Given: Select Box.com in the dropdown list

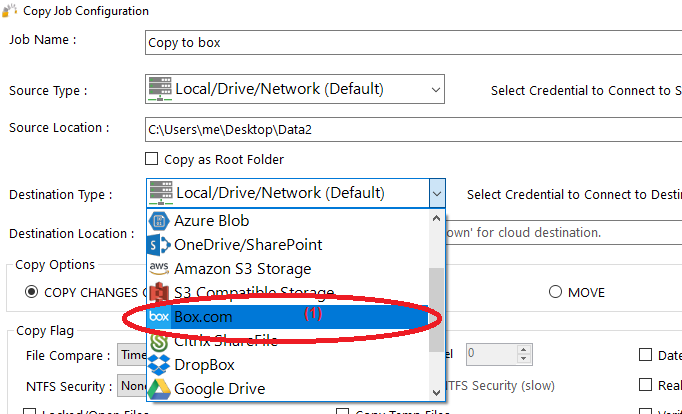Looking at the screenshot, I should pyautogui.click(x=288, y=317).
